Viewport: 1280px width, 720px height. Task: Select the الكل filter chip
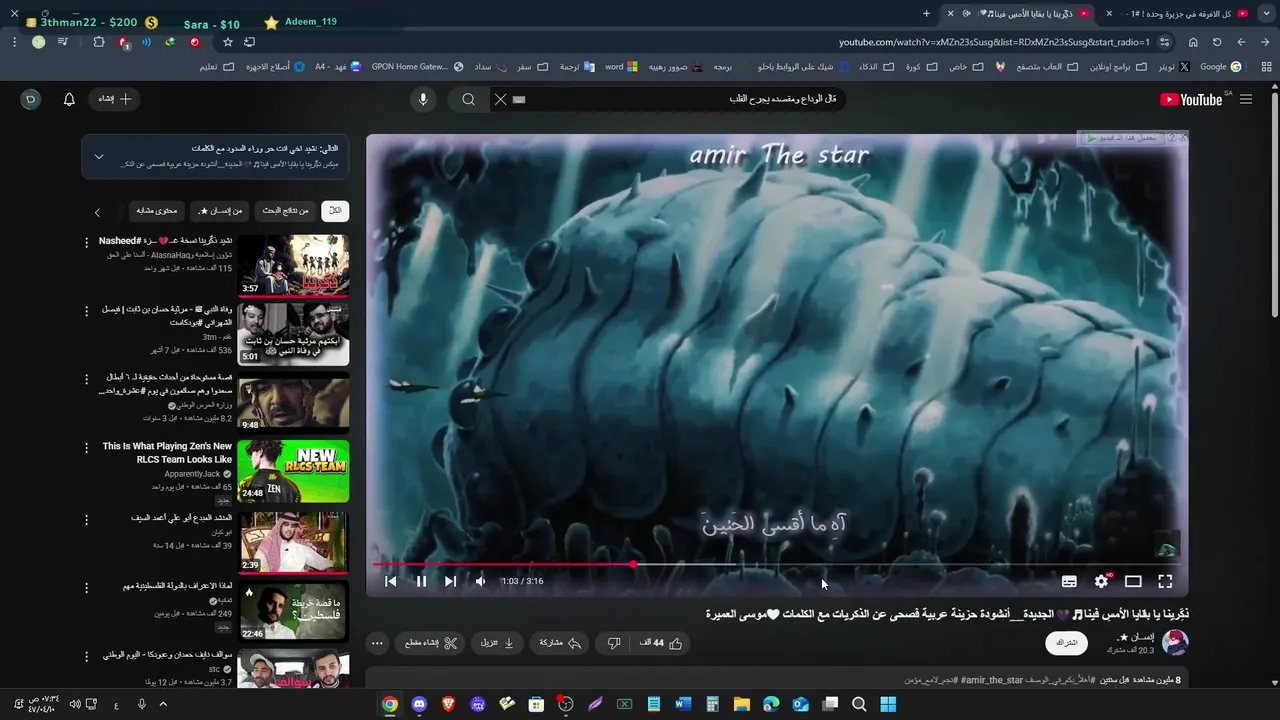[x=335, y=211]
